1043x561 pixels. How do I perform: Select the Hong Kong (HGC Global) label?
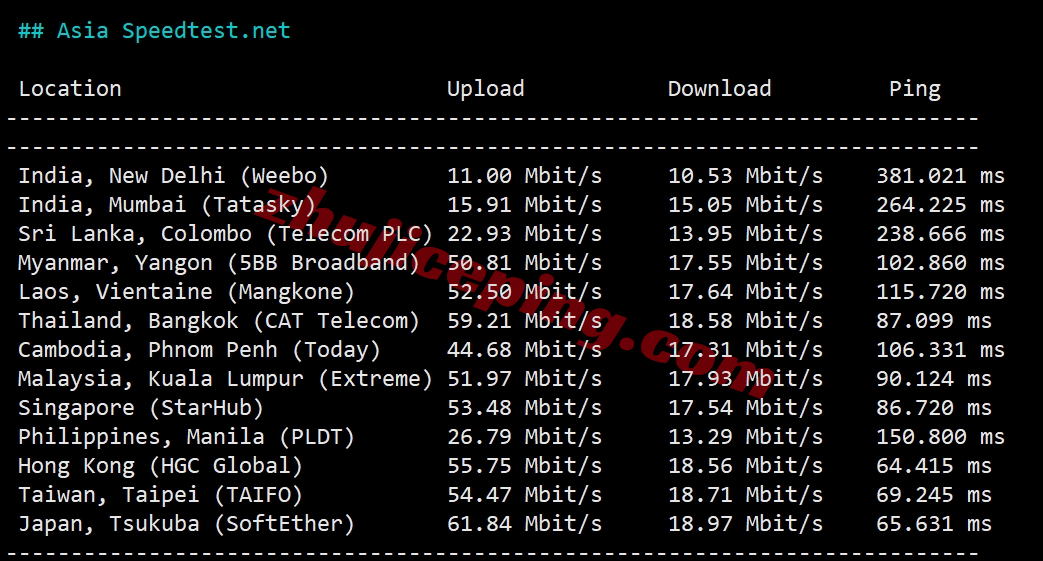(160, 466)
